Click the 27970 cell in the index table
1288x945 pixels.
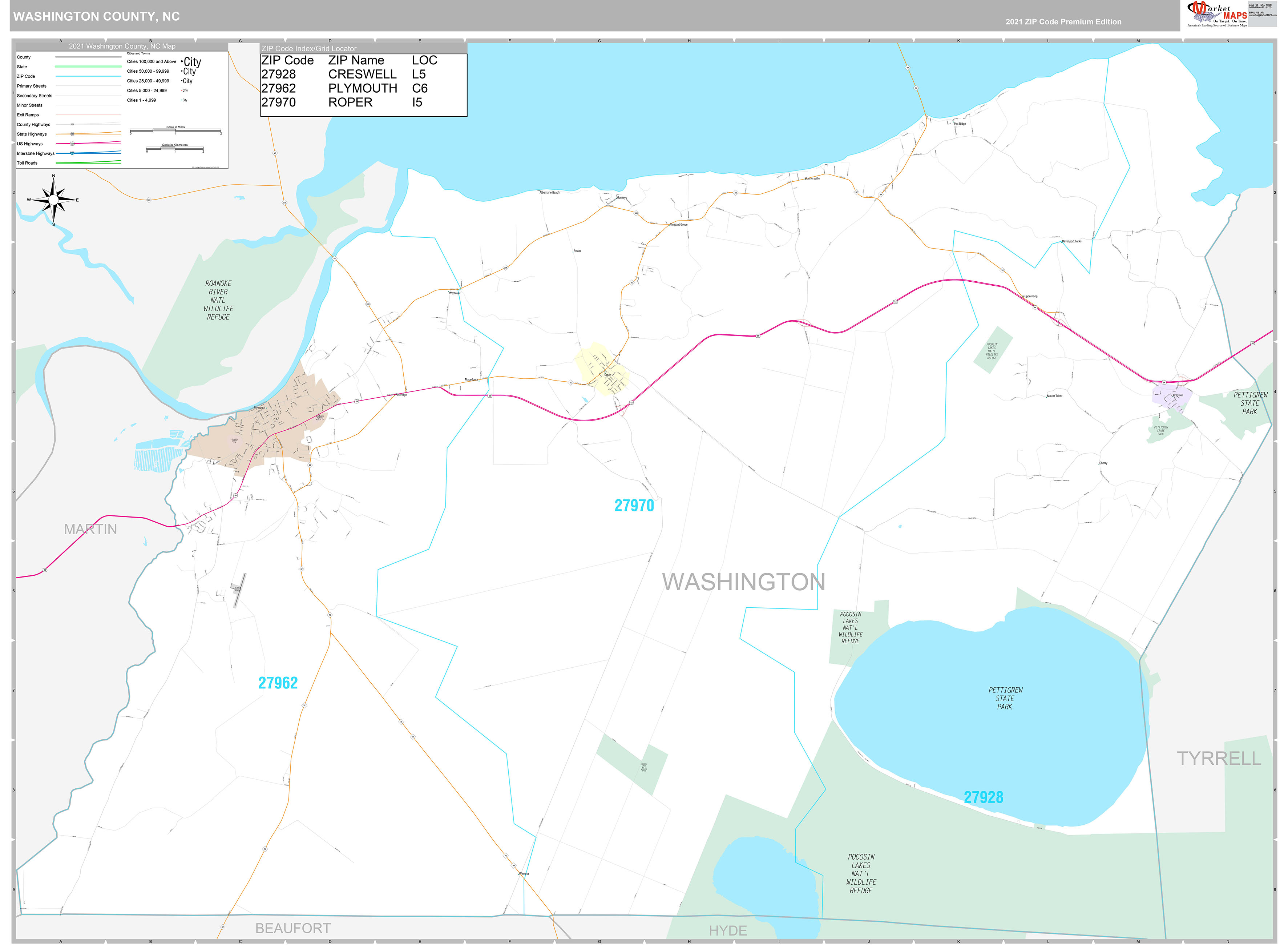point(278,102)
